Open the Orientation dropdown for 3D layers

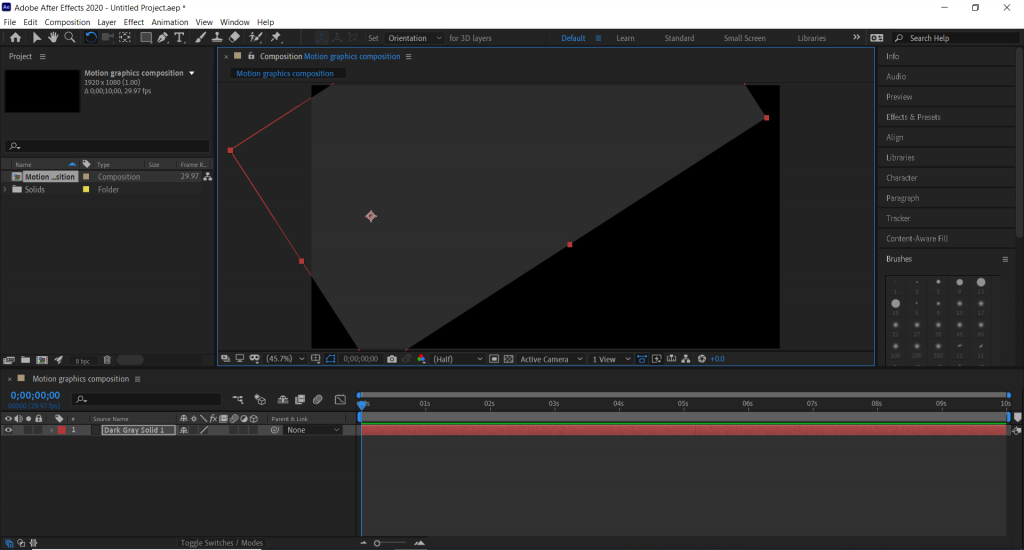click(x=413, y=38)
